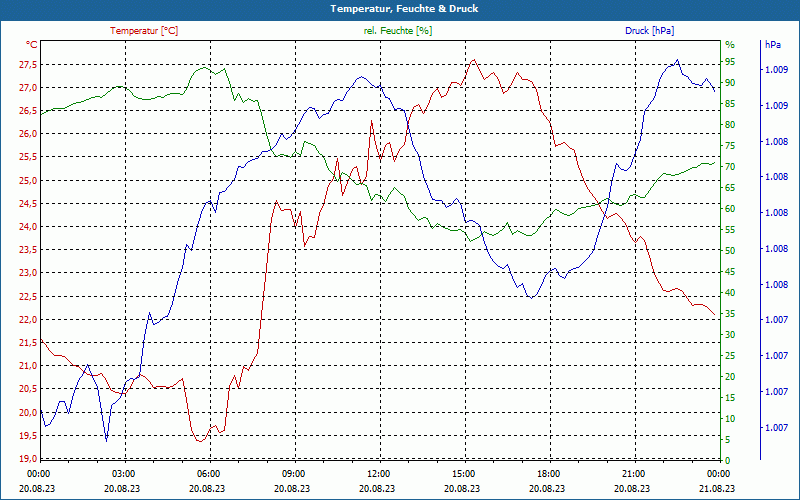
Task: Click the 10 humidity axis tick
Action: click(730, 419)
